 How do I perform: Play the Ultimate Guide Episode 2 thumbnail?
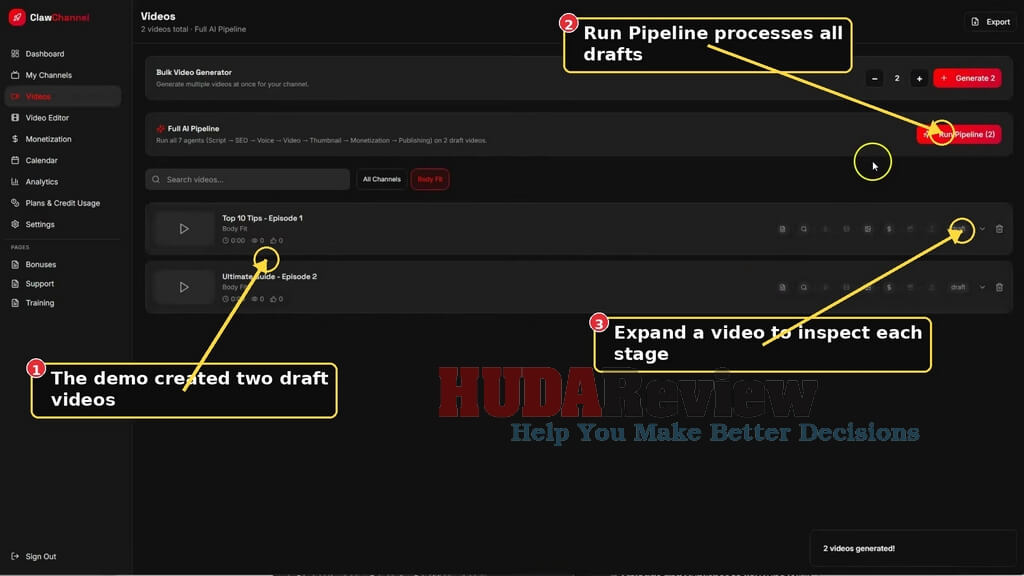point(184,287)
